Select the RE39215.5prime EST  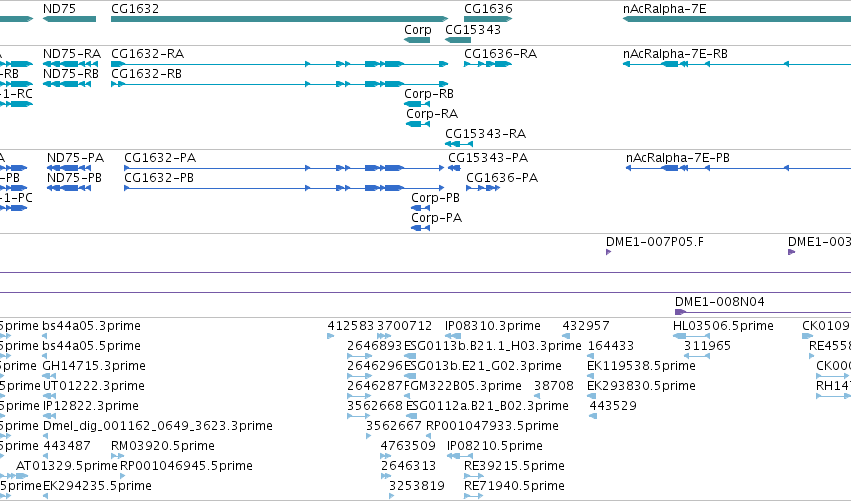[x=474, y=476]
